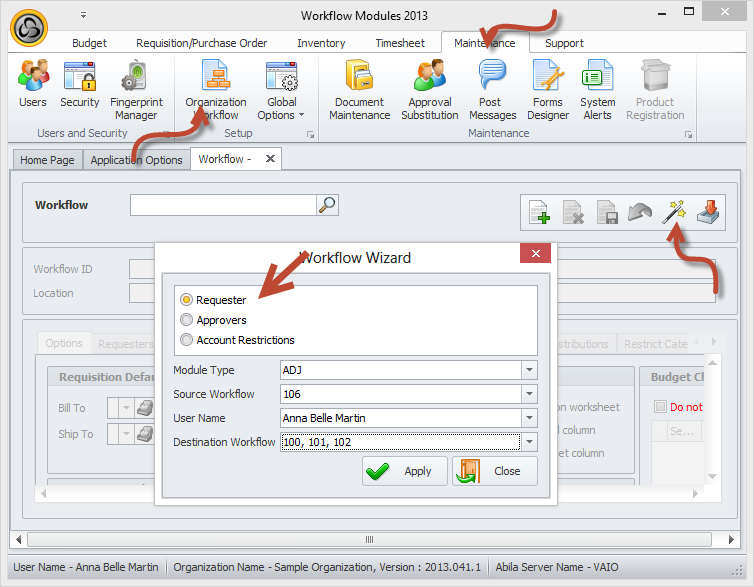Expand the Module Type dropdown
The image size is (754, 587).
click(x=529, y=370)
